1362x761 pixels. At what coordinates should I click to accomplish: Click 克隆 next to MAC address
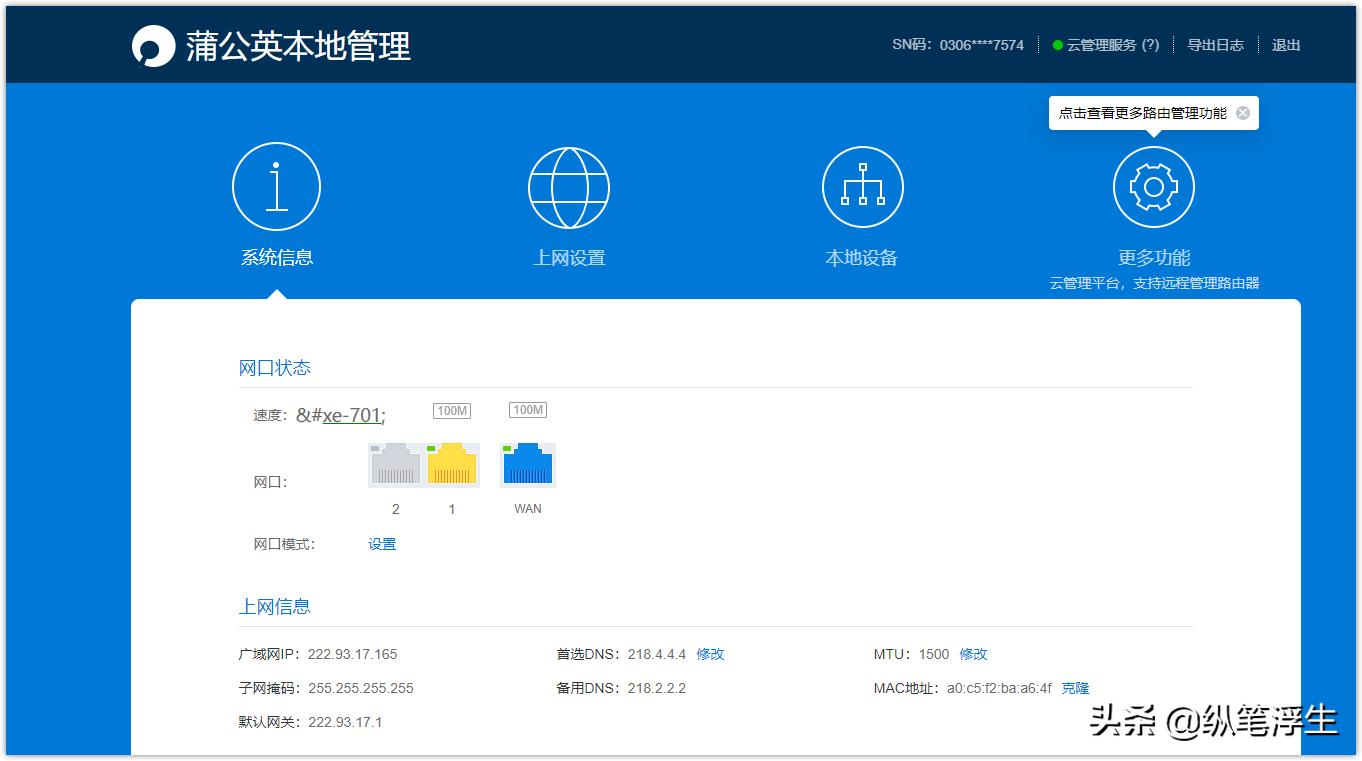point(1075,688)
